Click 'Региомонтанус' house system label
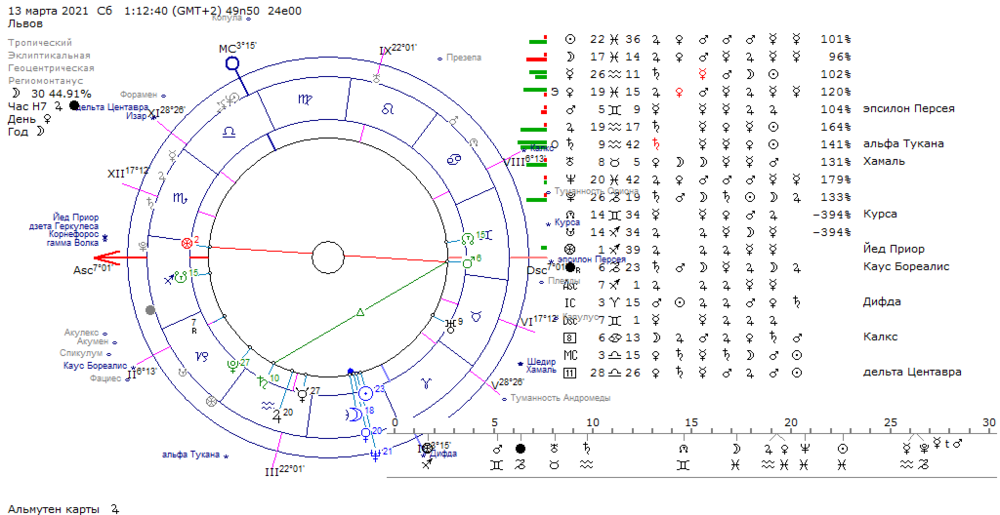Viewport: 1000px width, 515px height. (46, 81)
